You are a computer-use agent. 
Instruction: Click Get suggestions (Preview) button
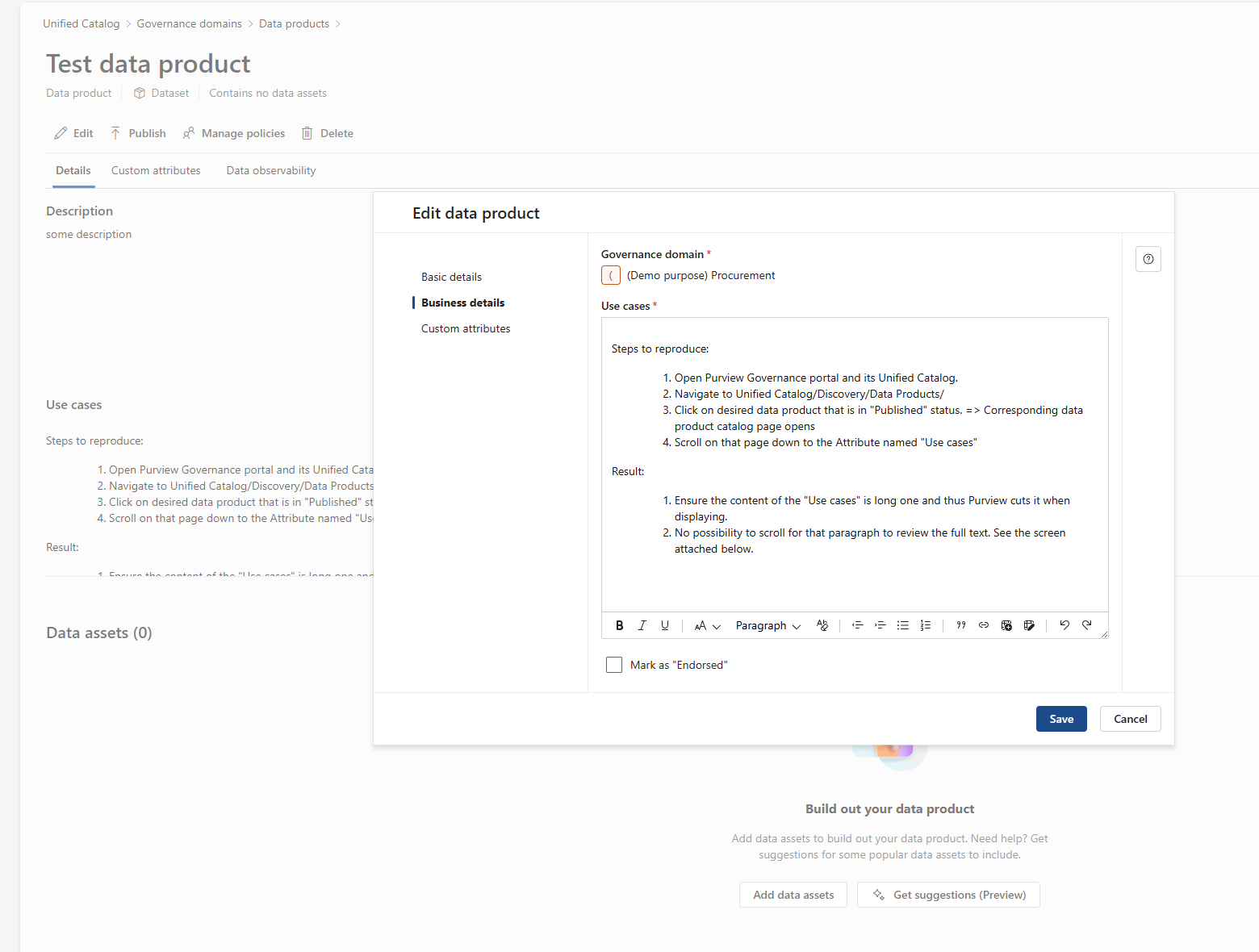[948, 895]
